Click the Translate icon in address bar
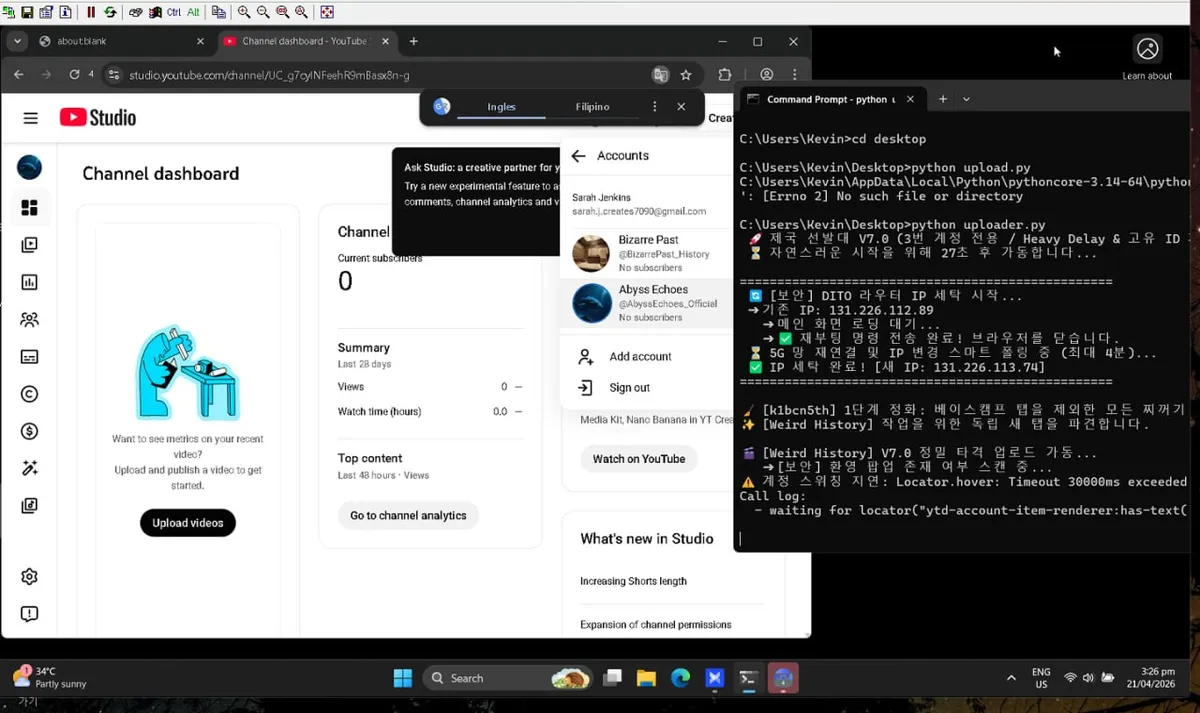 click(660, 75)
